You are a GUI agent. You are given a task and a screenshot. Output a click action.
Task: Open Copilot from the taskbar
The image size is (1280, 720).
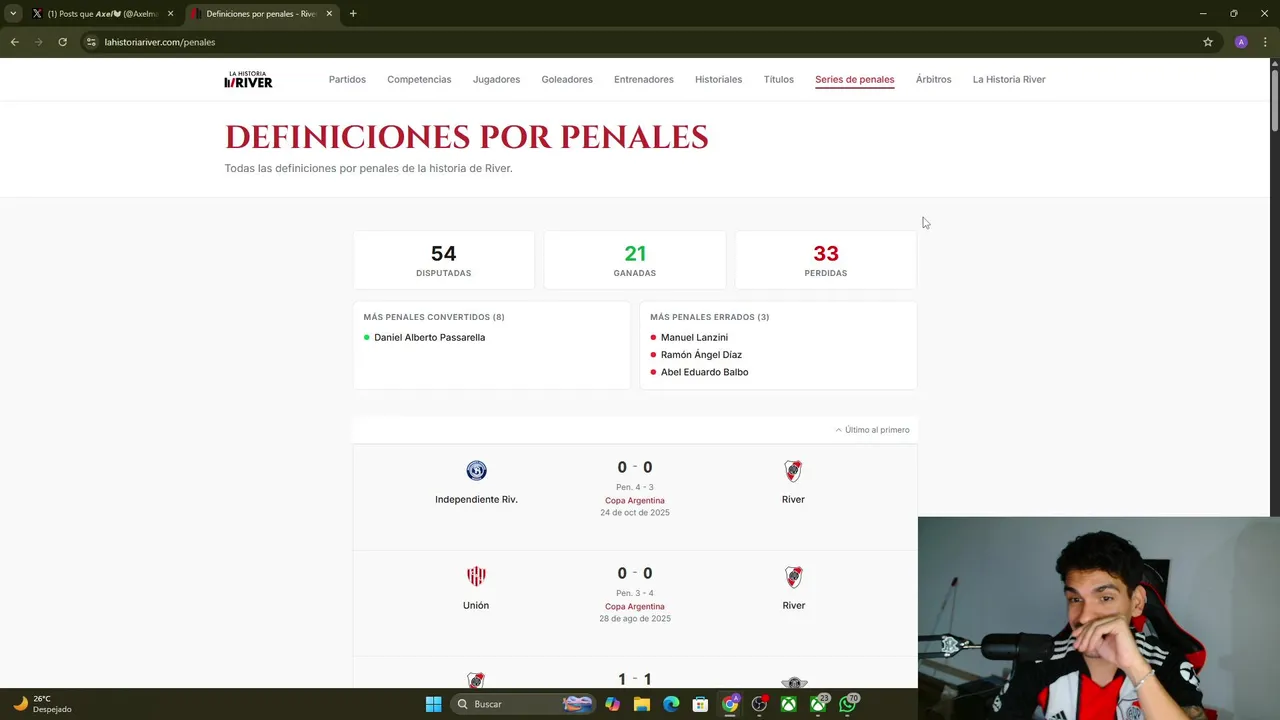[x=612, y=704]
